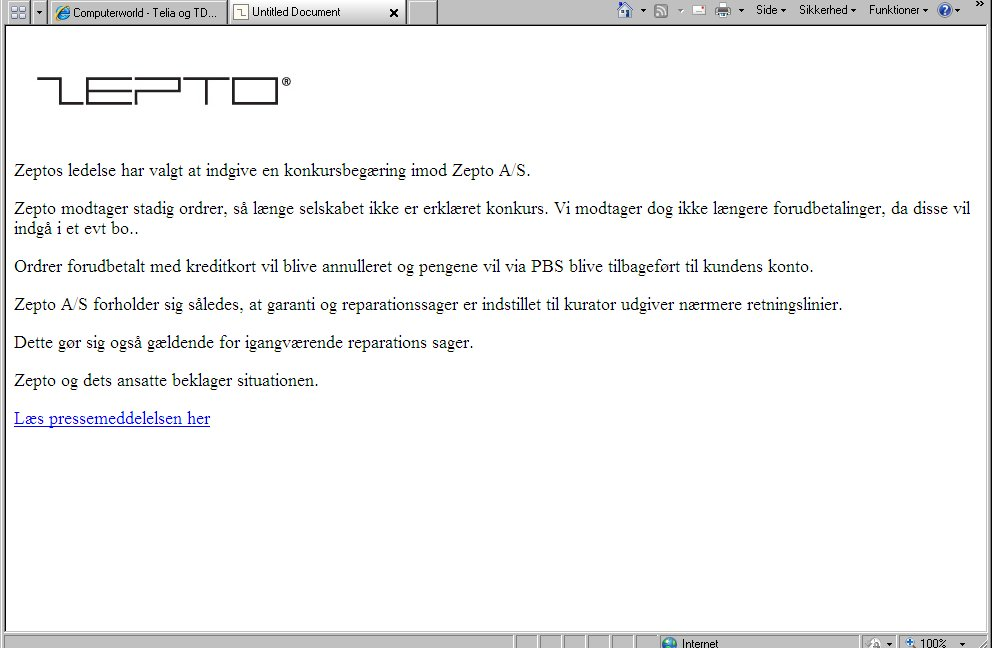Switch to the Computerworld tab
This screenshot has width=992, height=648.
[x=137, y=13]
